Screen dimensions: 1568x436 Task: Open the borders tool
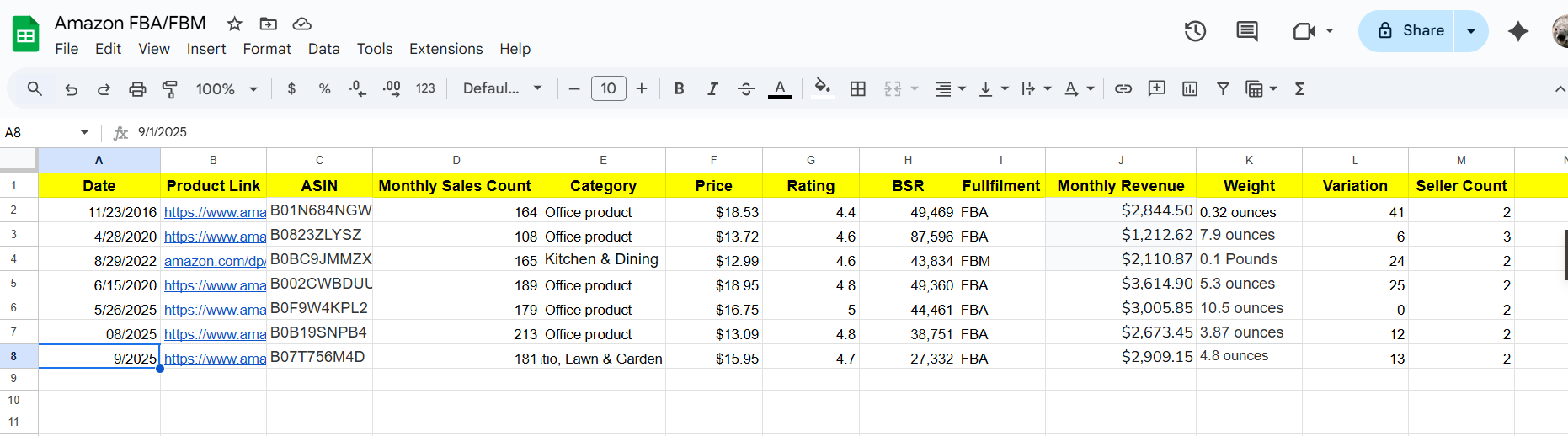[858, 89]
